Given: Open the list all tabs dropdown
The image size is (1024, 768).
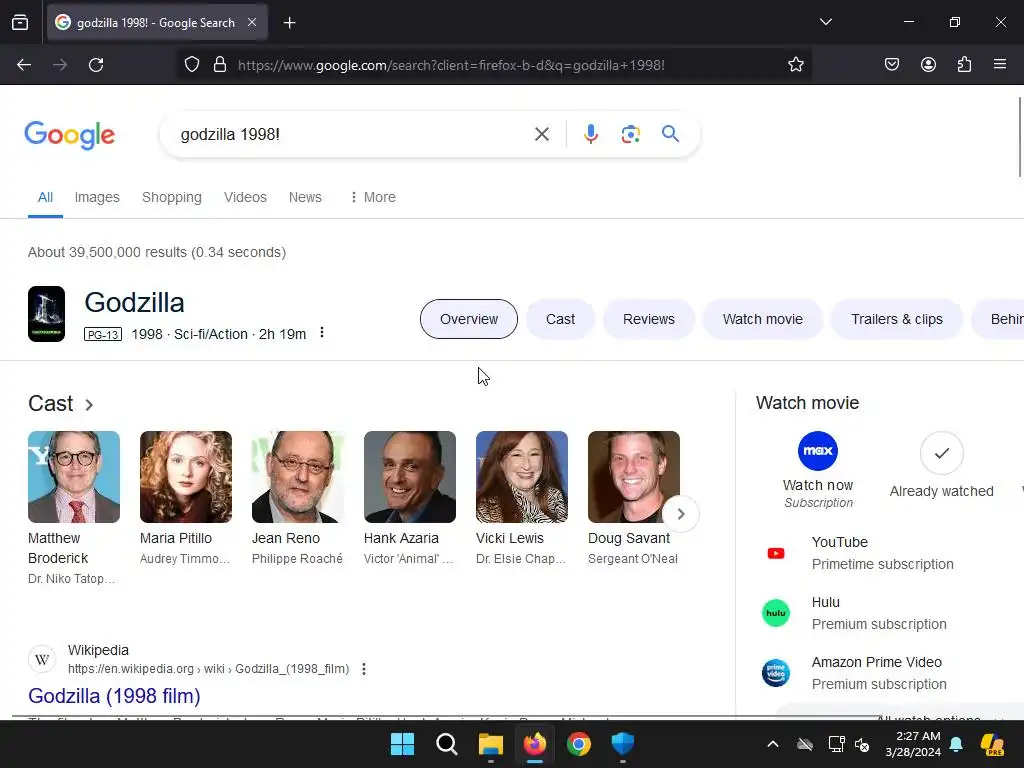Looking at the screenshot, I should click(x=825, y=22).
